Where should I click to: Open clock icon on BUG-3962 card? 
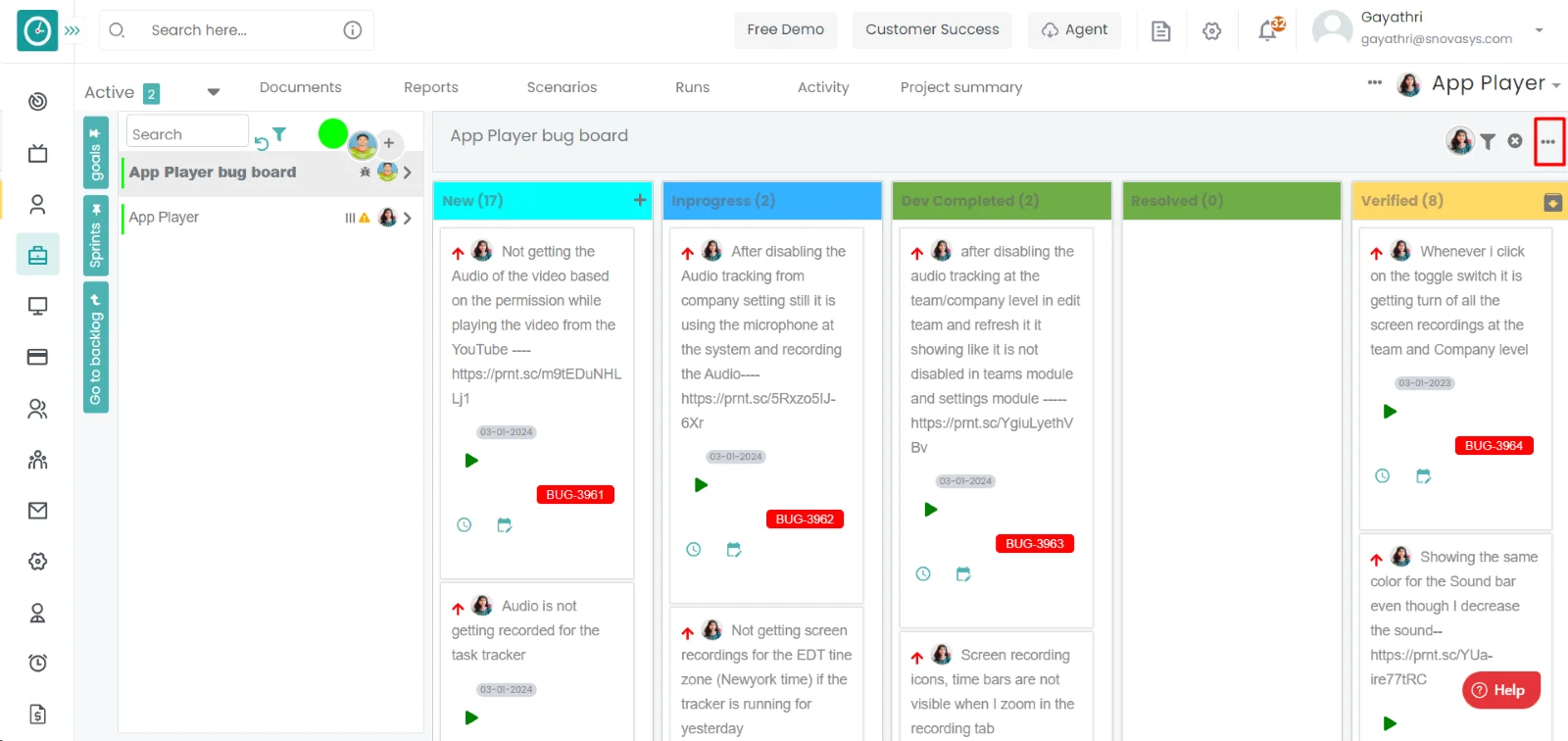coord(694,550)
